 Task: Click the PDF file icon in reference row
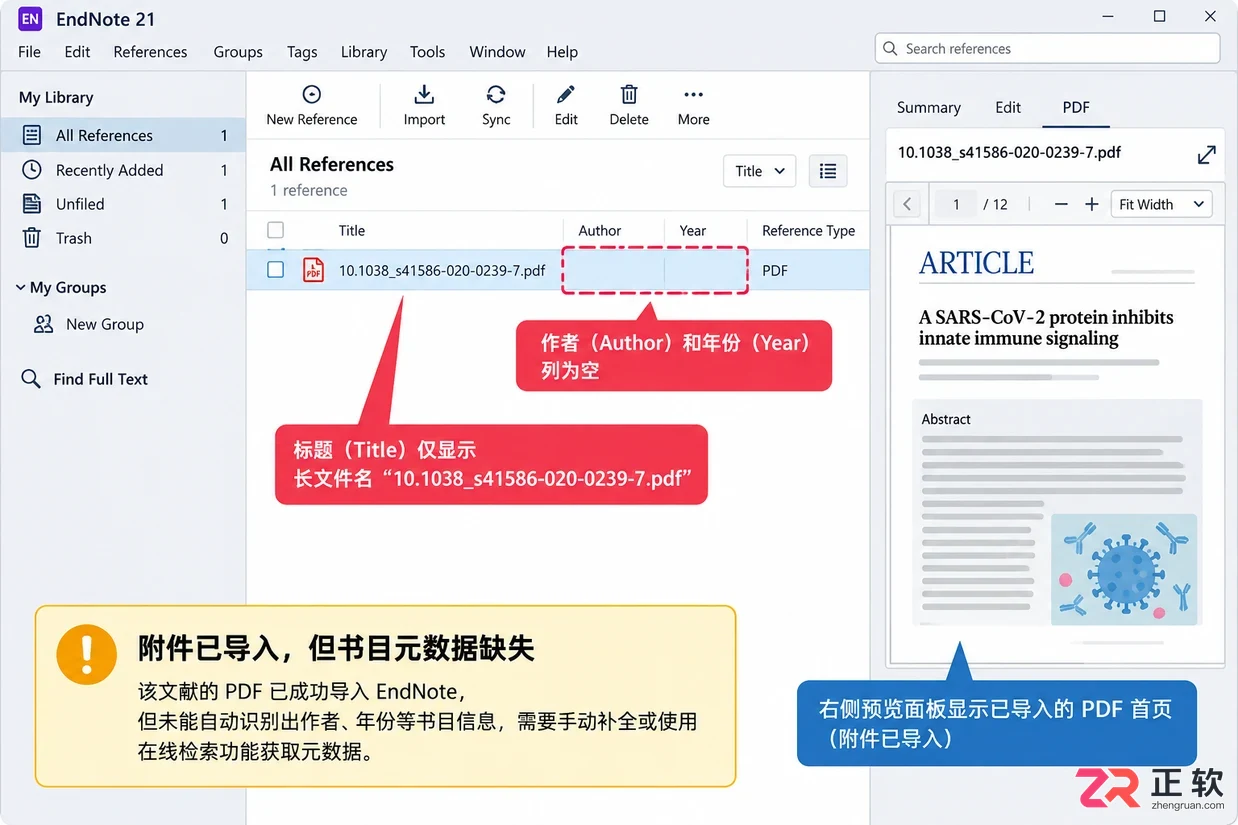314,270
